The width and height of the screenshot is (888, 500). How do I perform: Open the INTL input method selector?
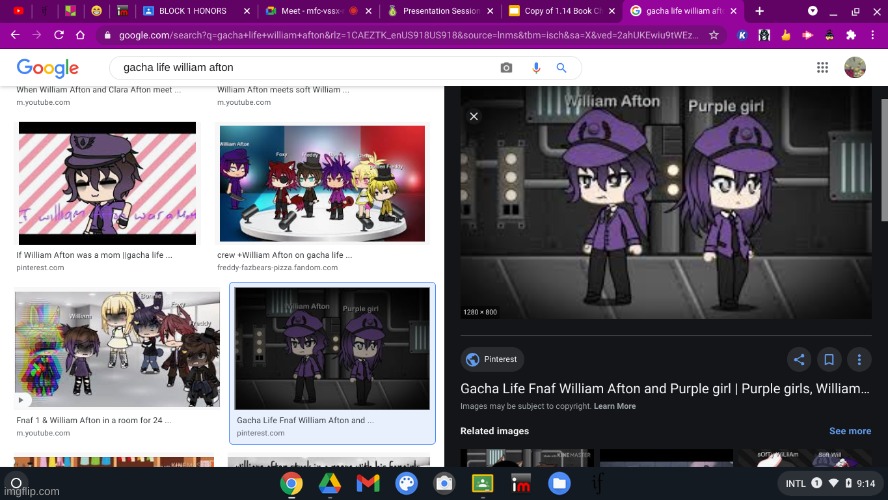click(x=795, y=484)
